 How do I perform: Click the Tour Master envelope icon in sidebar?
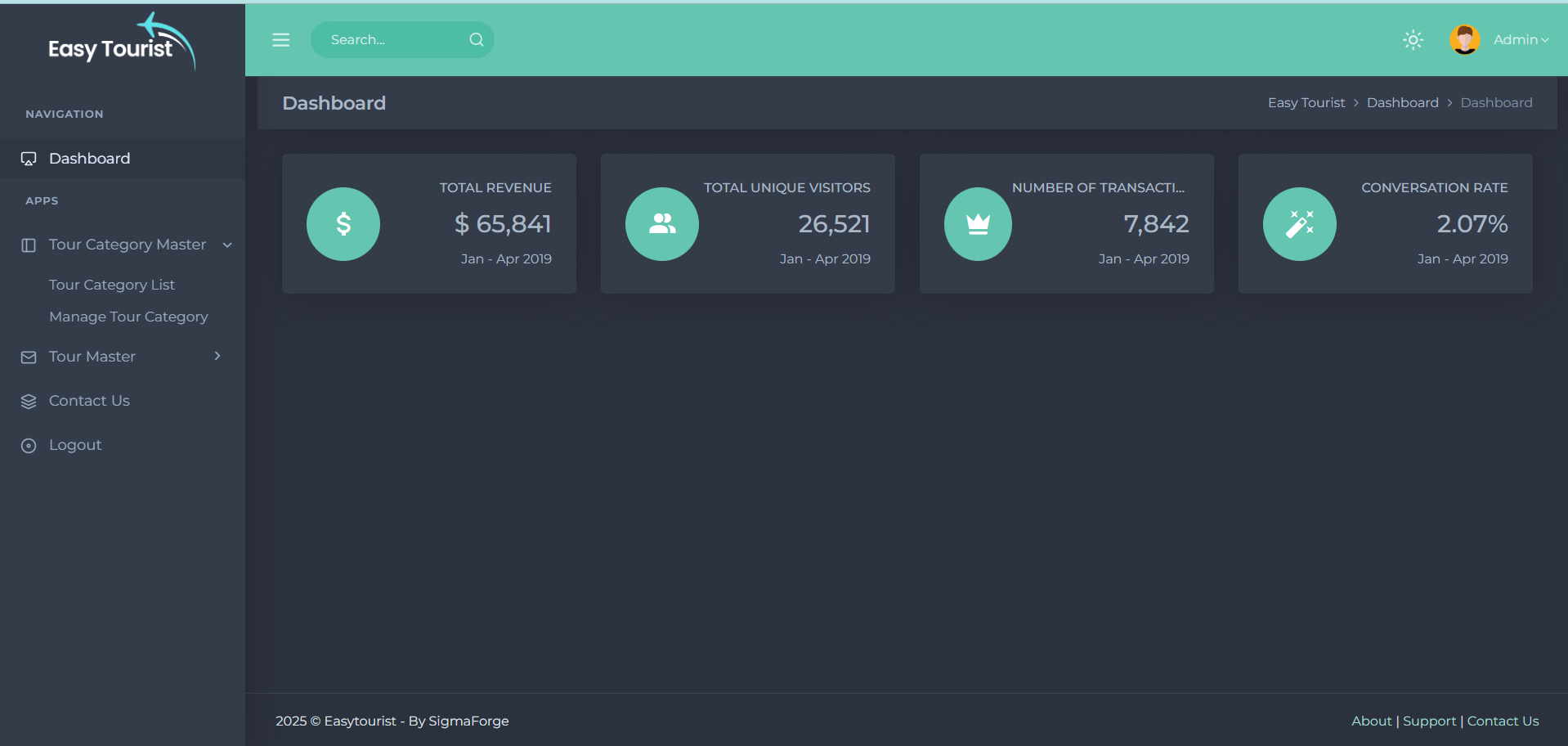click(x=29, y=356)
